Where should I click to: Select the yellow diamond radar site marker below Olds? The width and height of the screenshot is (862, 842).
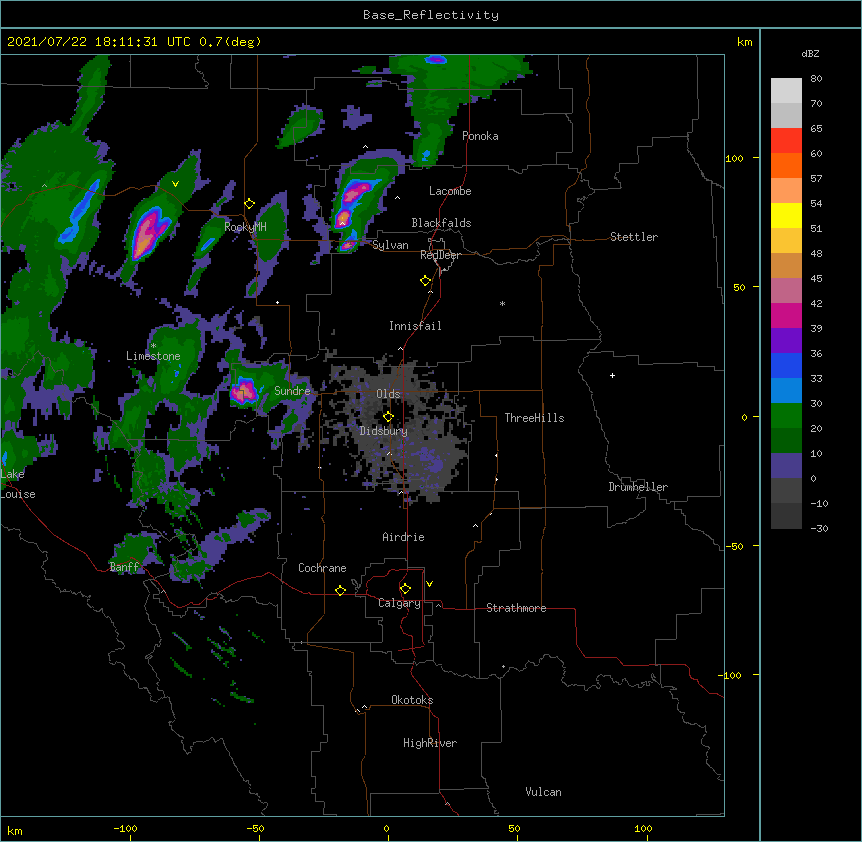tap(388, 417)
